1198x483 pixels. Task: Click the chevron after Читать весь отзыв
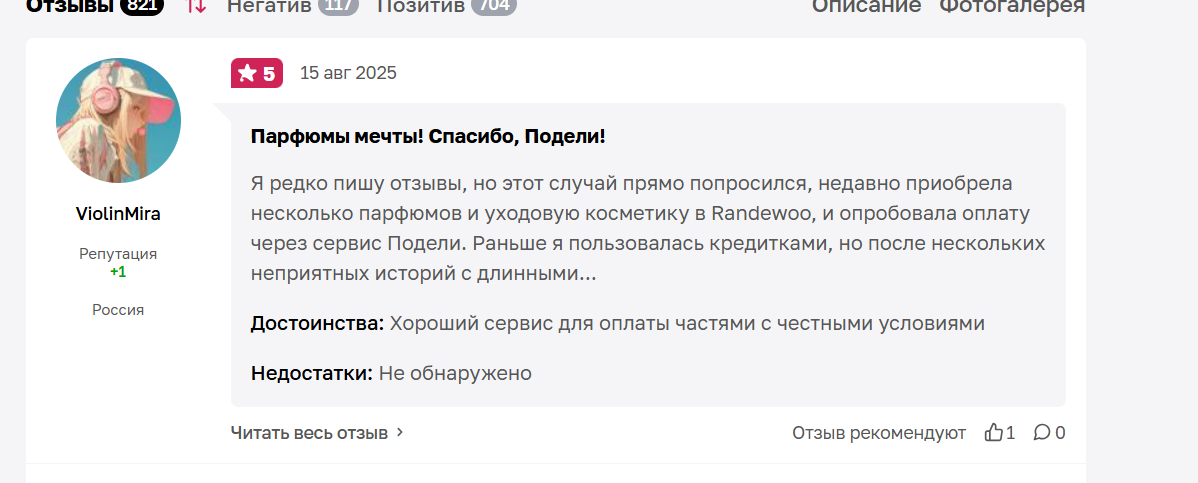click(x=400, y=433)
